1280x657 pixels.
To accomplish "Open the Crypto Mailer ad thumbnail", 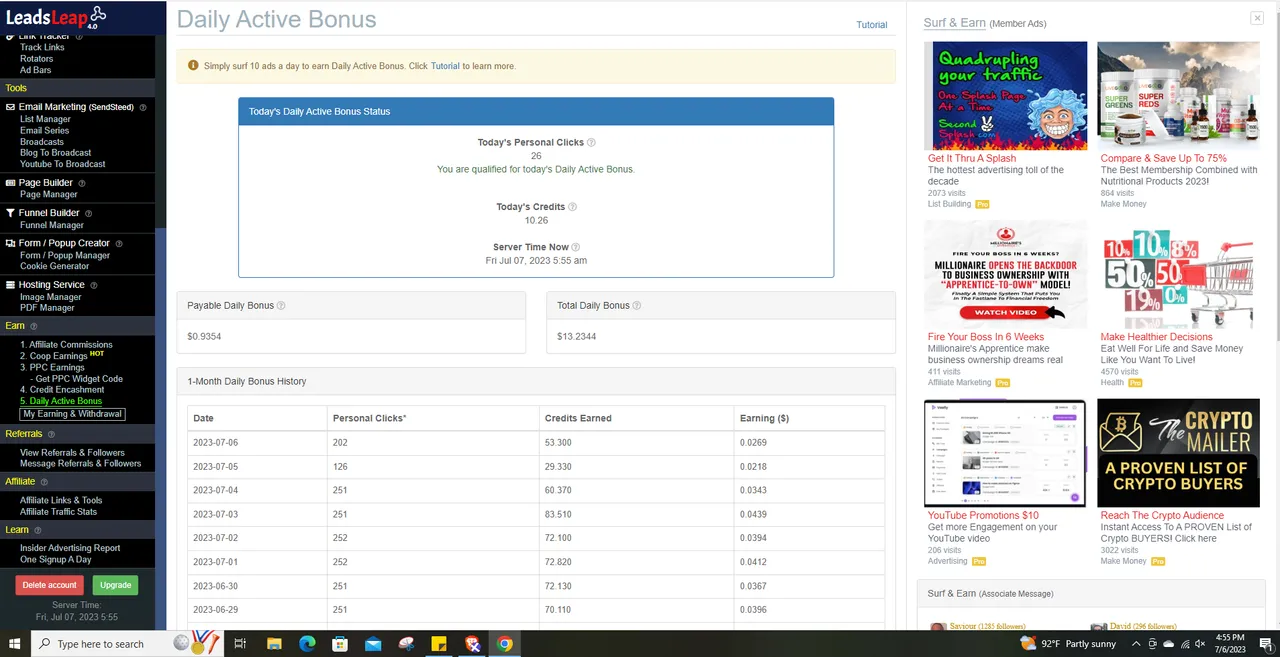I will 1178,453.
